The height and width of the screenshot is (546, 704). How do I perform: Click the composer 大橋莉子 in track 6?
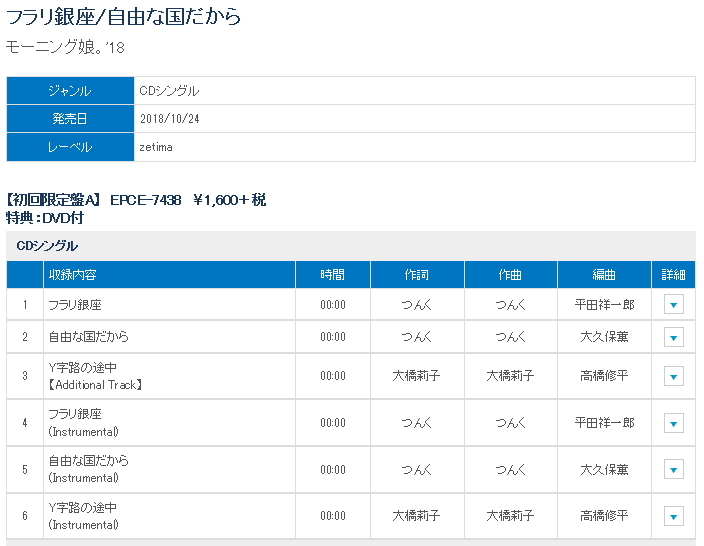tap(510, 516)
